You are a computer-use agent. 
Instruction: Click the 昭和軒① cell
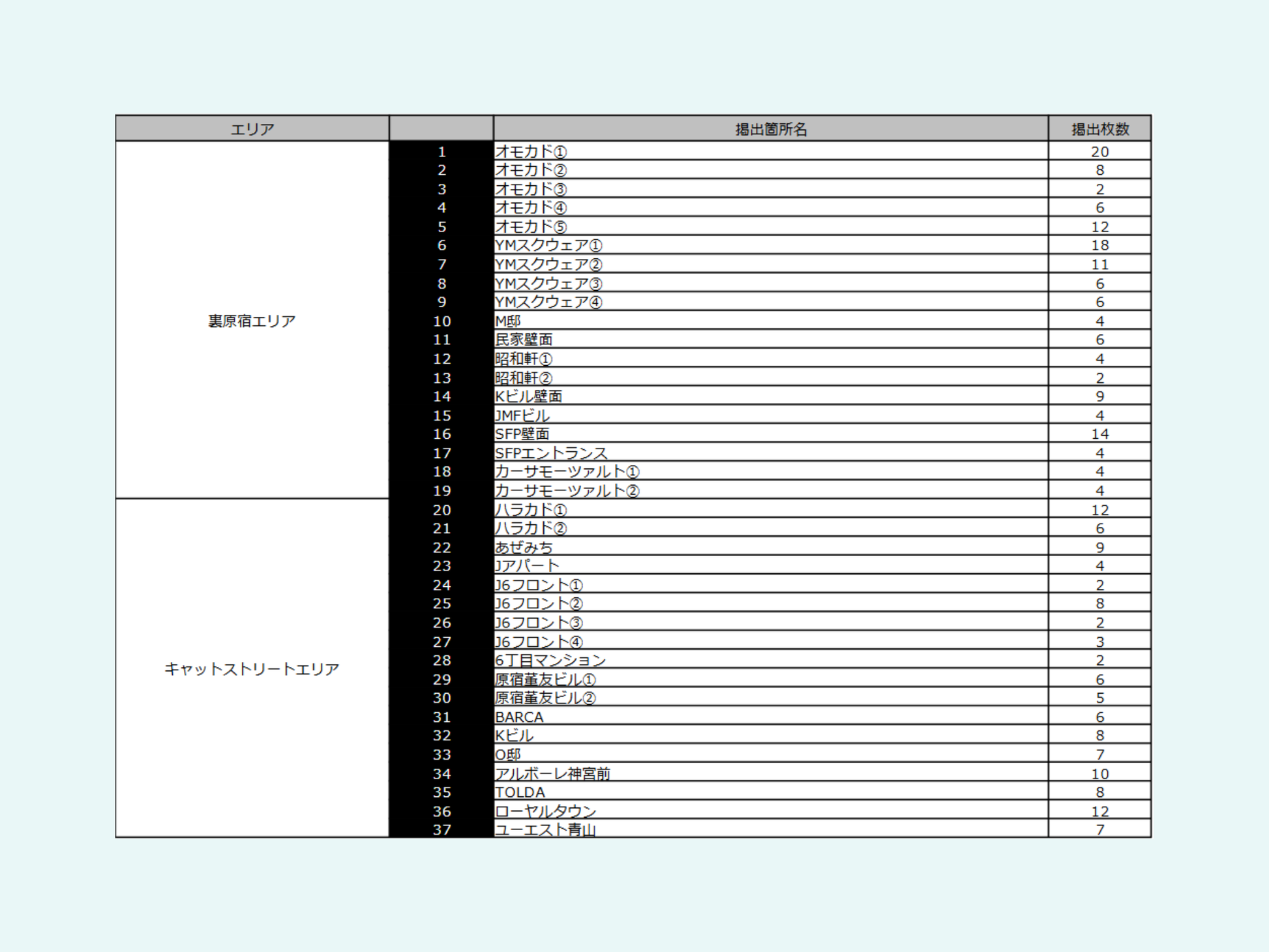click(771, 358)
